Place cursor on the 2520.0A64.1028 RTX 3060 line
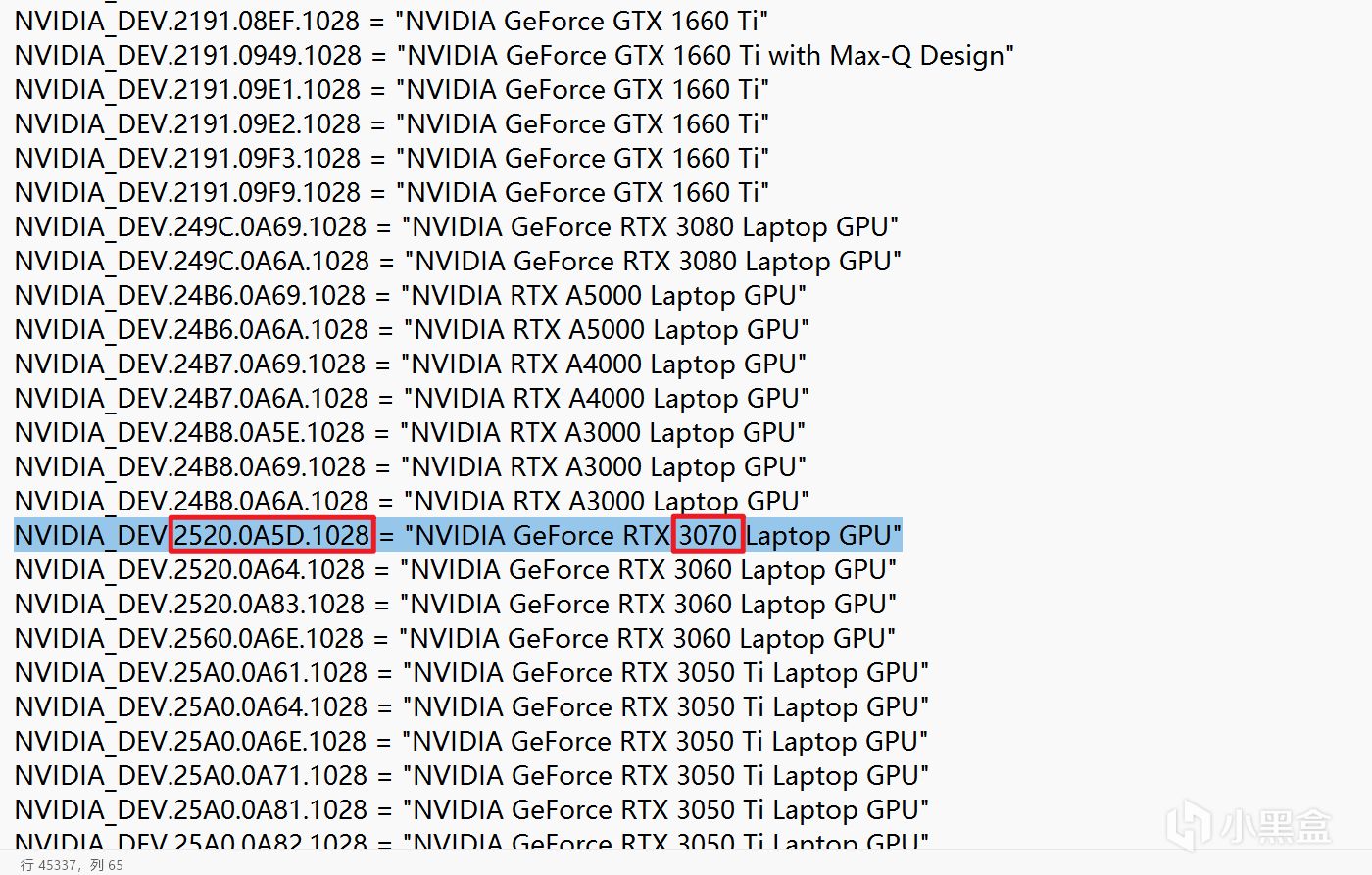The width and height of the screenshot is (1372, 875). coord(455,569)
